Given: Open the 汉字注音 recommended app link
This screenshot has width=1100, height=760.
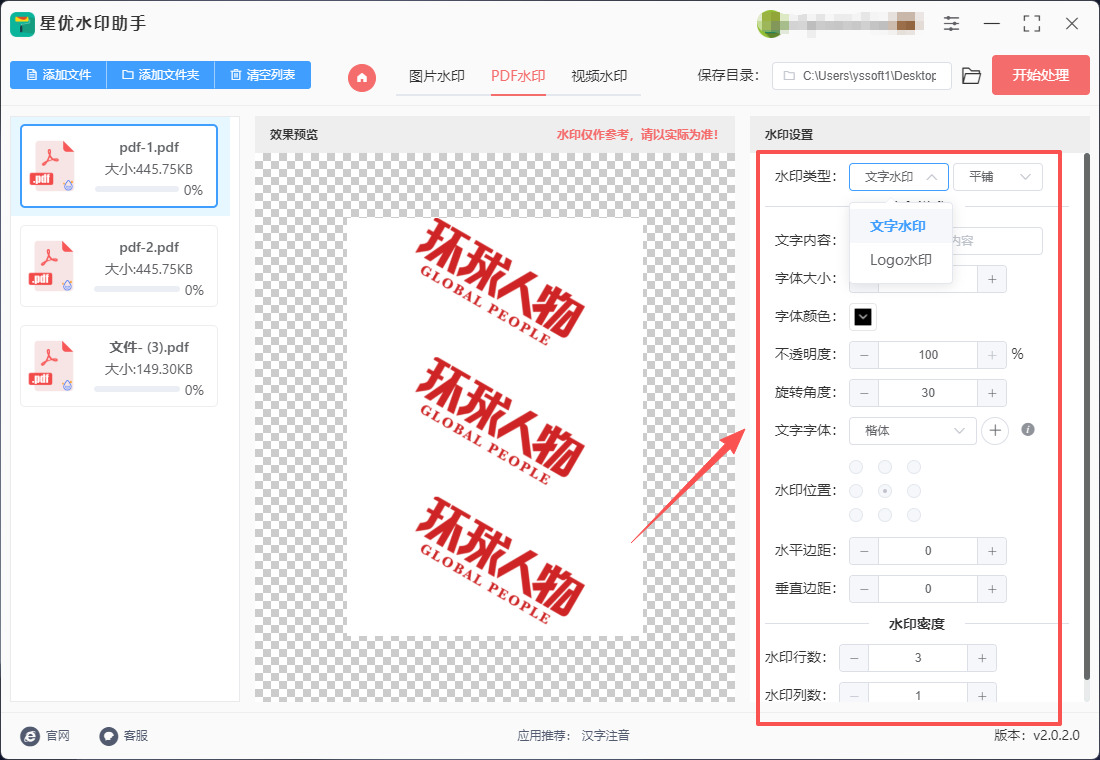Looking at the screenshot, I should point(605,735).
